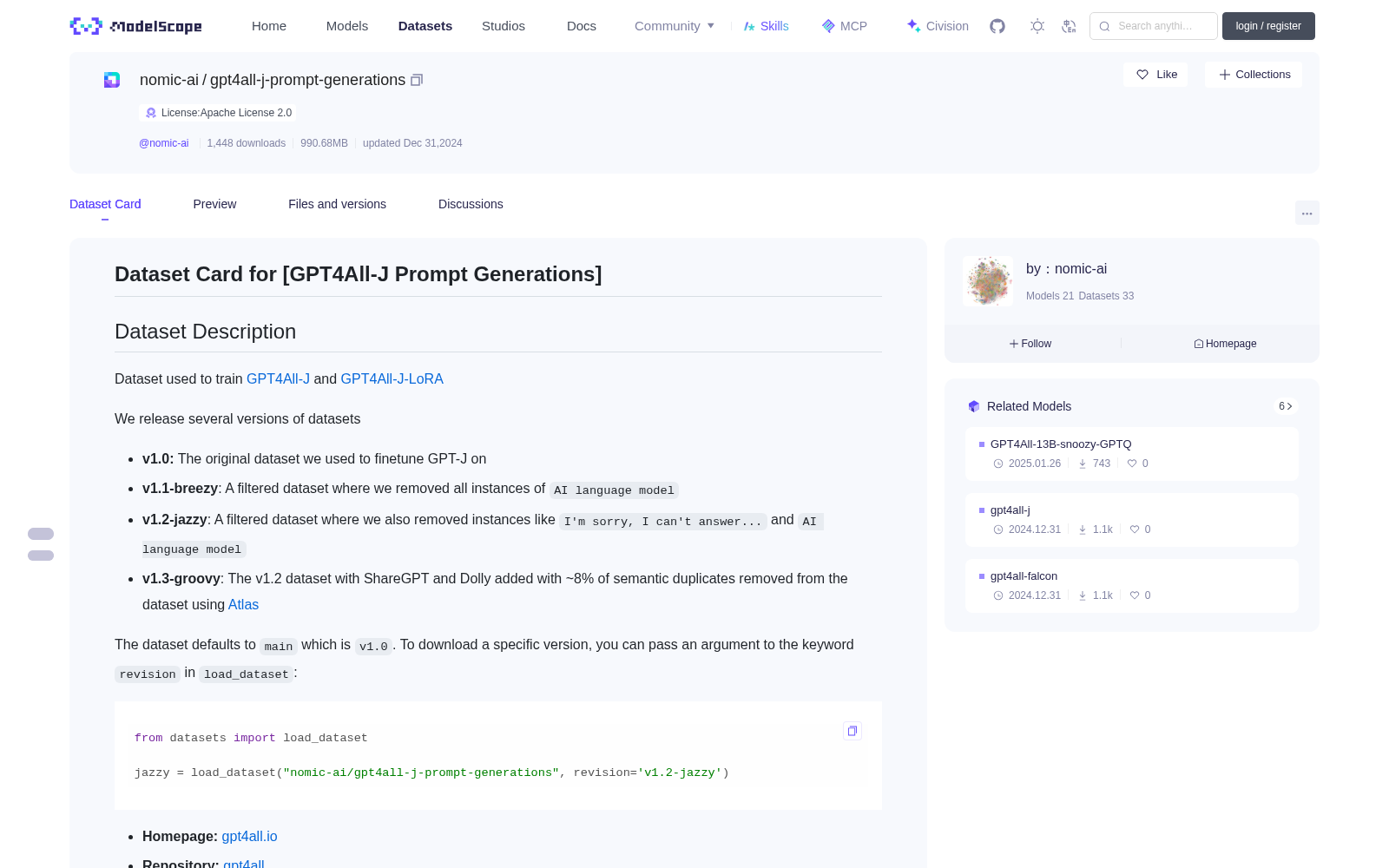
Task: Click the search input field
Action: [x=1154, y=26]
